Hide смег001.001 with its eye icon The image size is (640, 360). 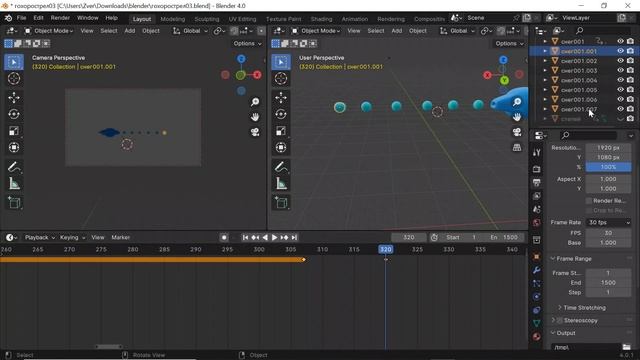tap(620, 51)
